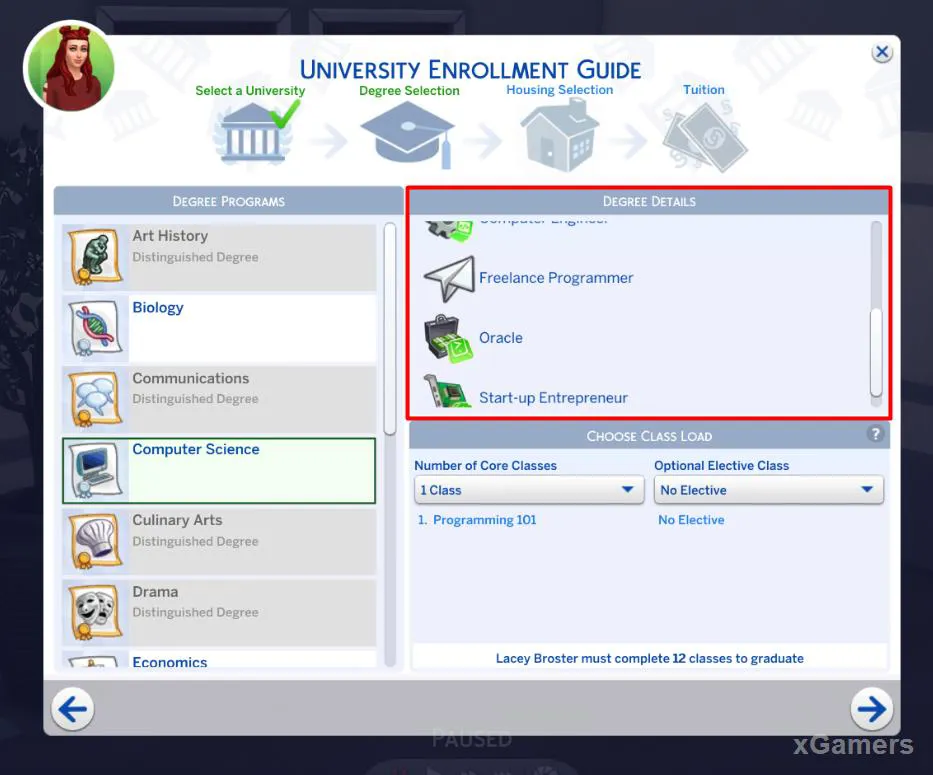Image resolution: width=933 pixels, height=775 pixels.
Task: Close the University Enrollment Guide
Action: [x=882, y=52]
